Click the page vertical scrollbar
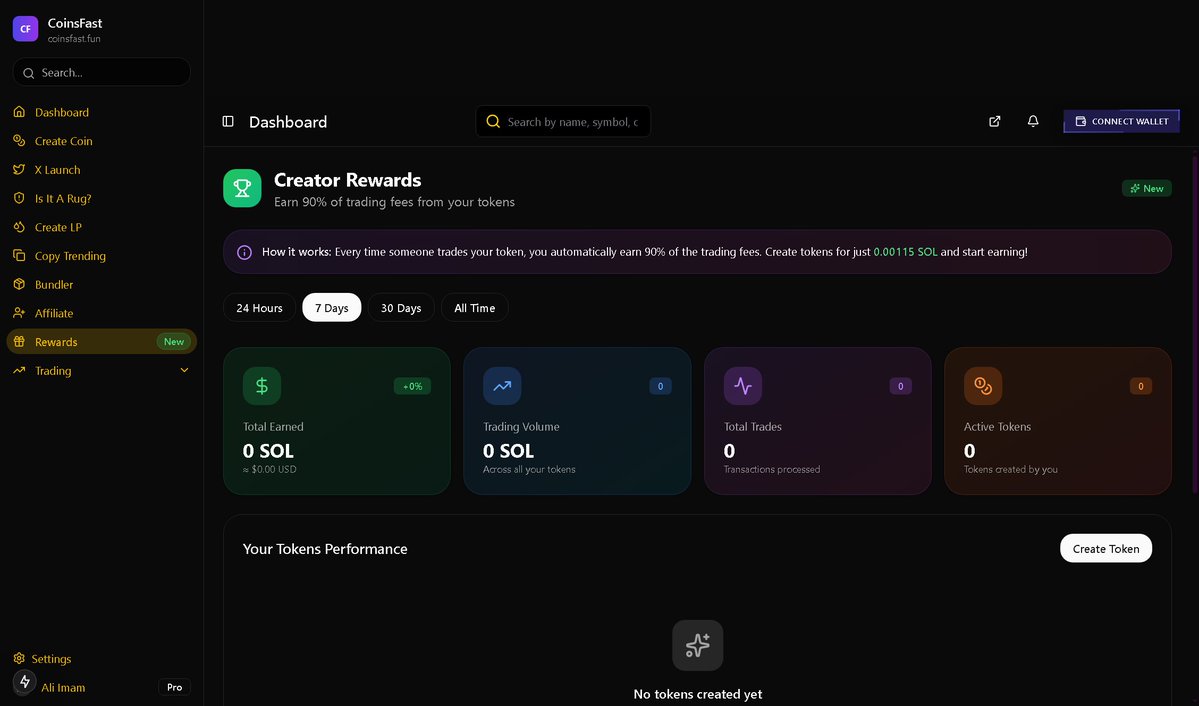 (x=1195, y=323)
